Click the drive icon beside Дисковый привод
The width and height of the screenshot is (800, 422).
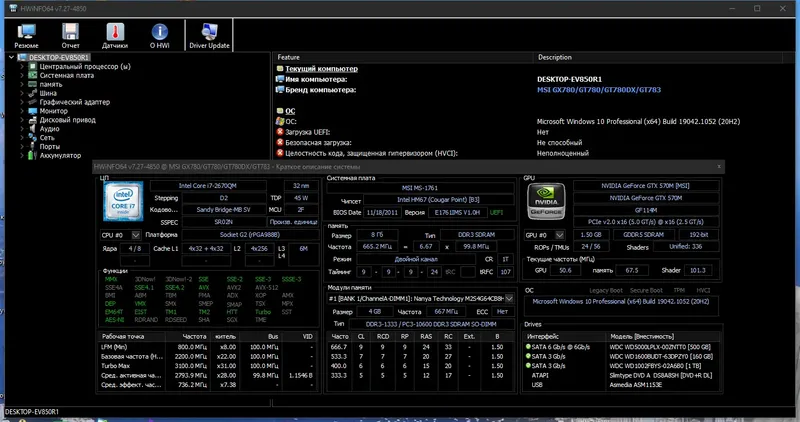pos(33,120)
